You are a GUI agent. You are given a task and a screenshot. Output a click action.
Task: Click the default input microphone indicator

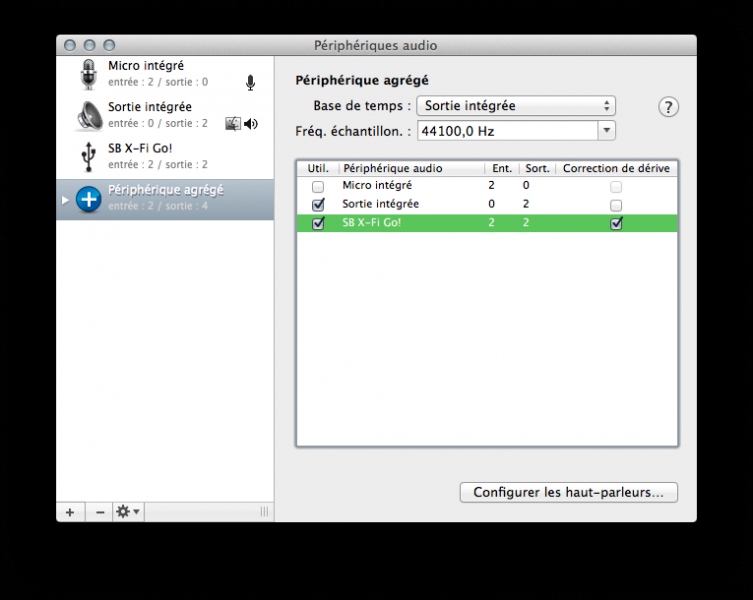pyautogui.click(x=250, y=83)
